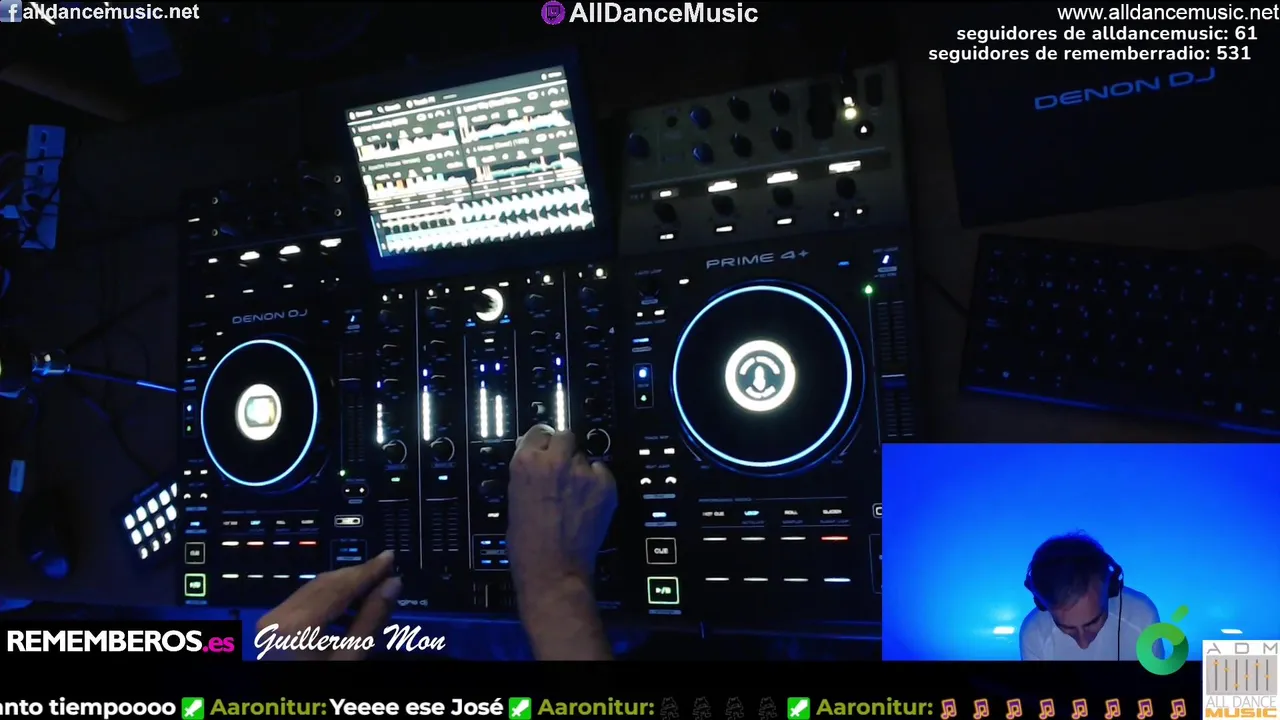
Task: Click the REMEMBEROS.es banner logo
Action: click(x=121, y=642)
